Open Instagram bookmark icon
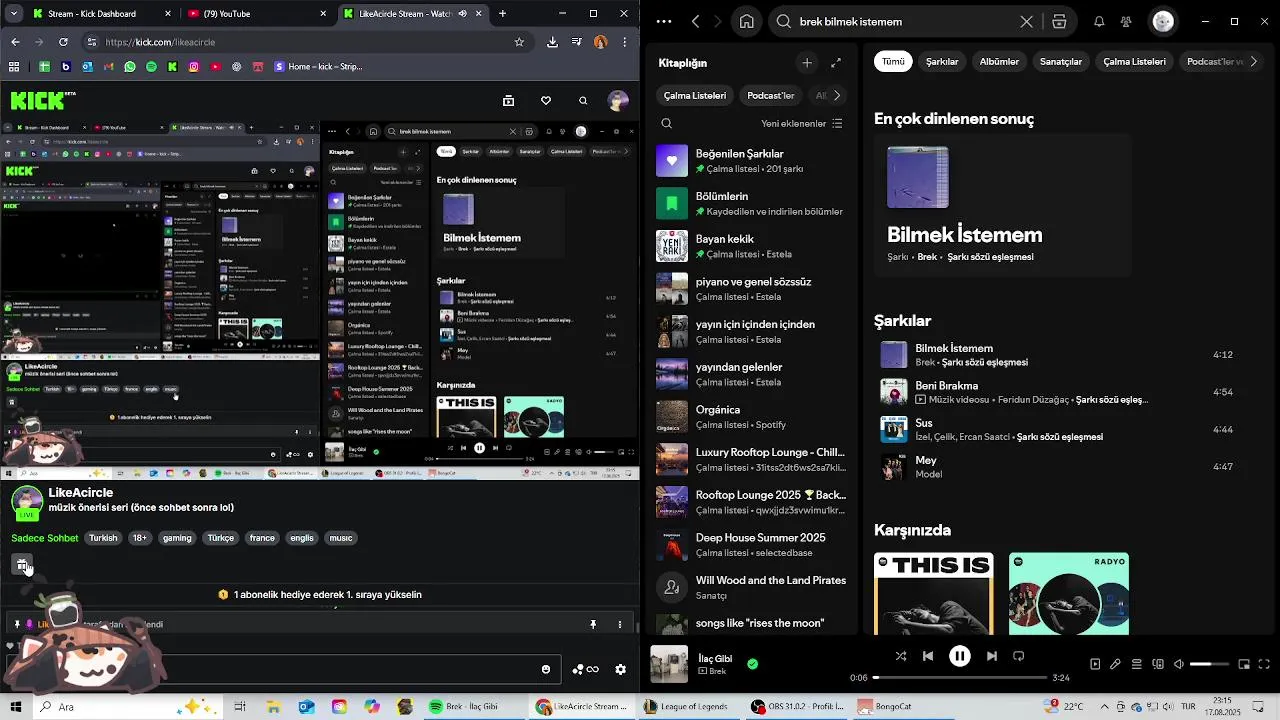The width and height of the screenshot is (1280, 720). point(194,67)
